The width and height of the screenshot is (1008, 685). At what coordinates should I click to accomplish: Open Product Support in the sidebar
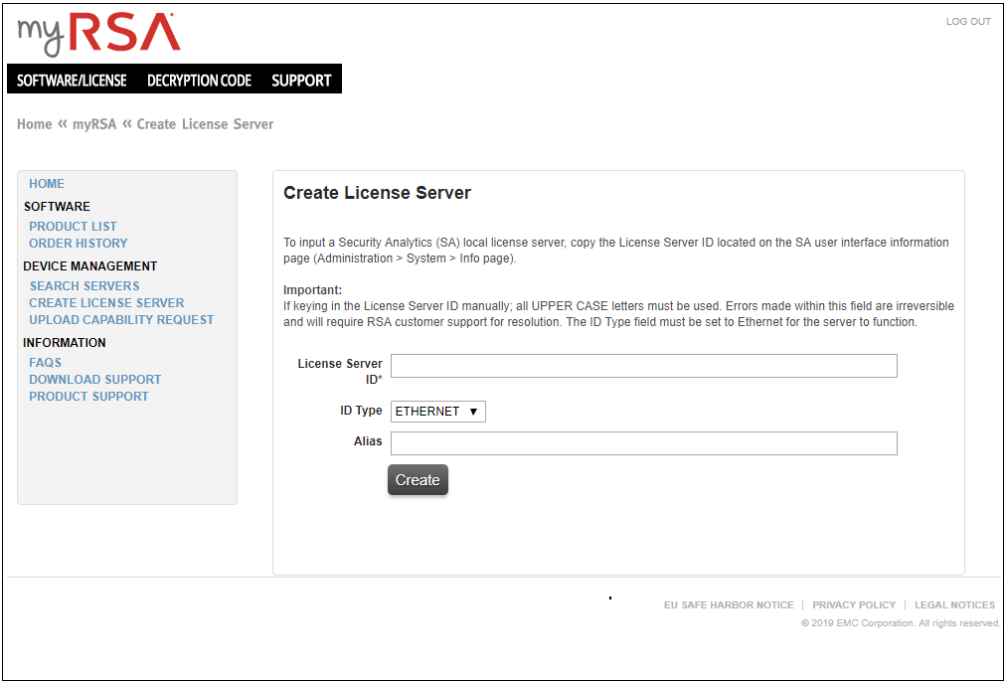coord(89,397)
